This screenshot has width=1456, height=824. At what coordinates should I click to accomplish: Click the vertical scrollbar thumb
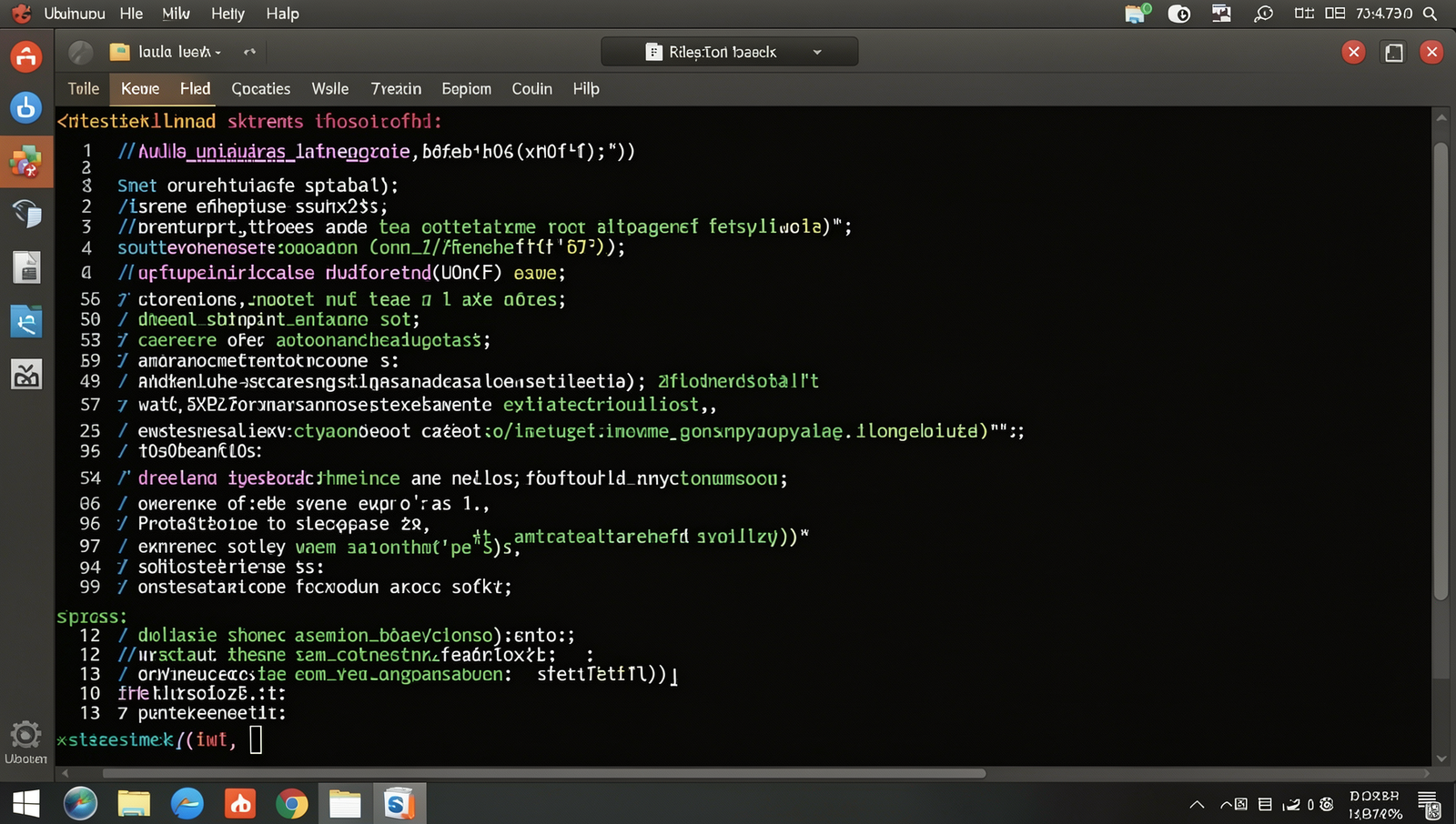(1441, 371)
